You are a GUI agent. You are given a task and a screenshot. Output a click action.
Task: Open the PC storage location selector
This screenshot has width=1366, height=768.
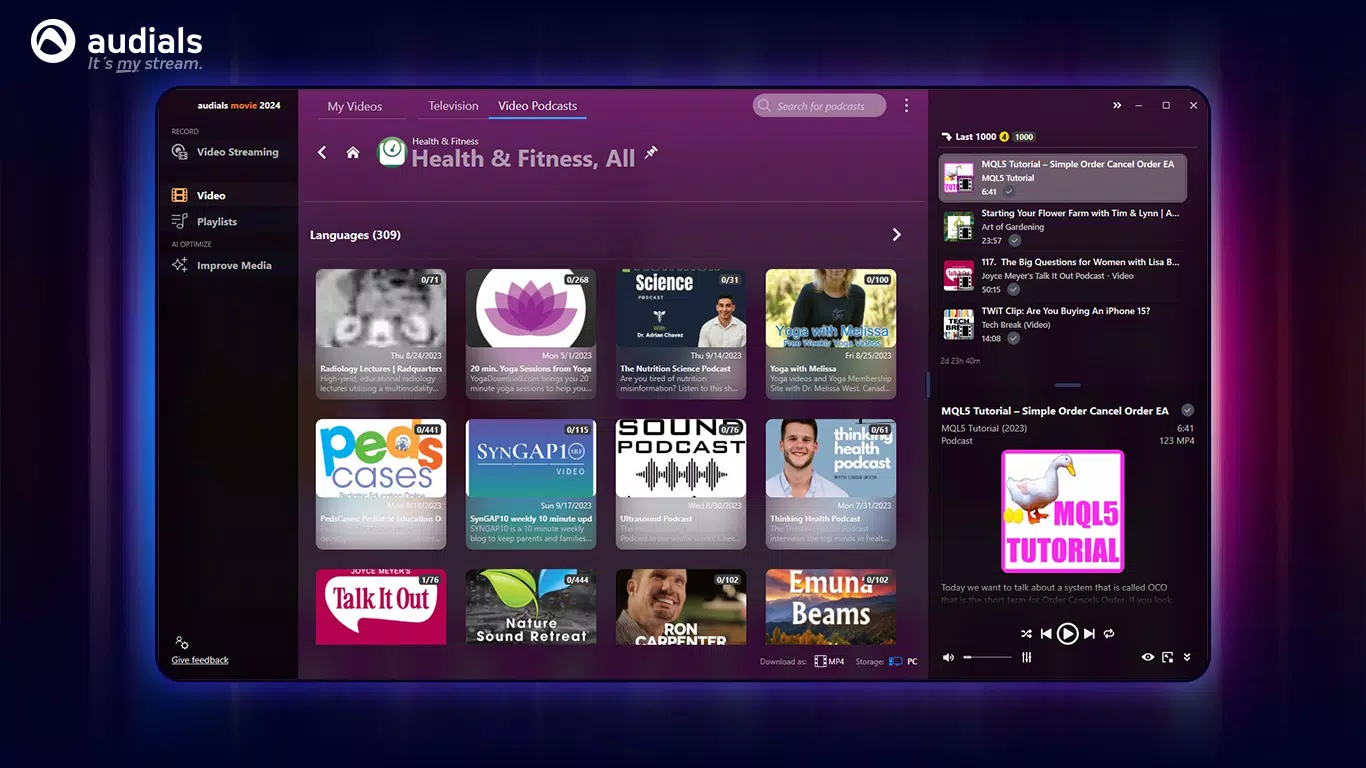point(903,662)
